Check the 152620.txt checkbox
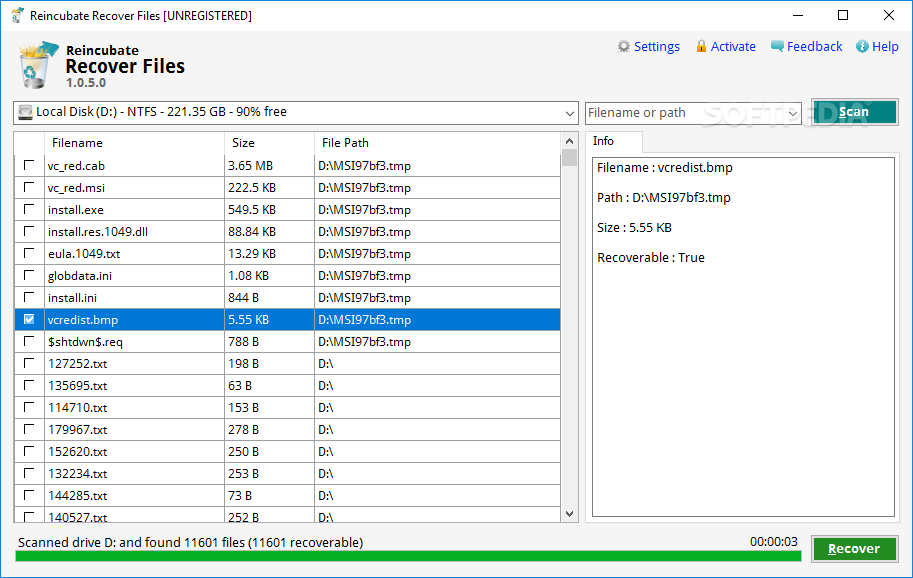The image size is (913, 578). tap(29, 452)
